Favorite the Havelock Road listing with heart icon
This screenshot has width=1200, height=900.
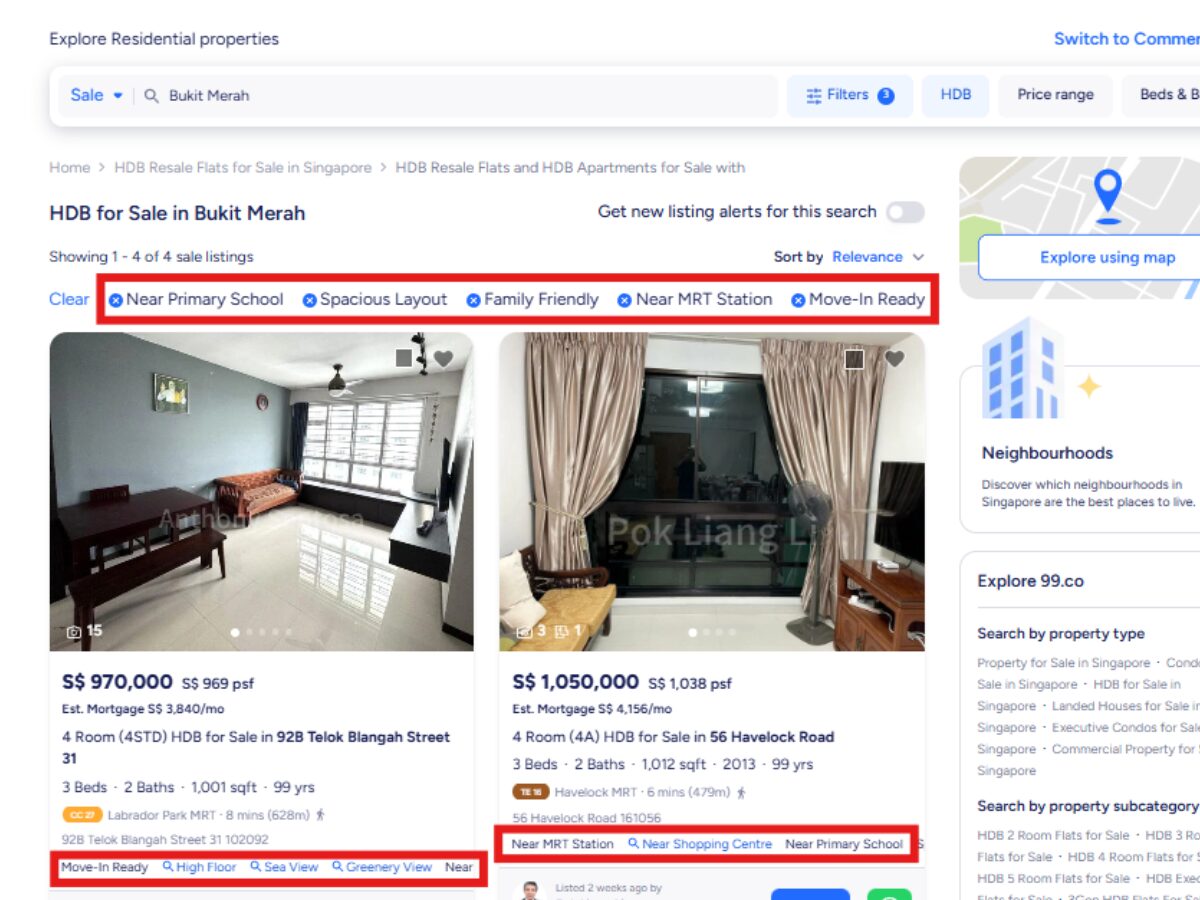point(894,358)
